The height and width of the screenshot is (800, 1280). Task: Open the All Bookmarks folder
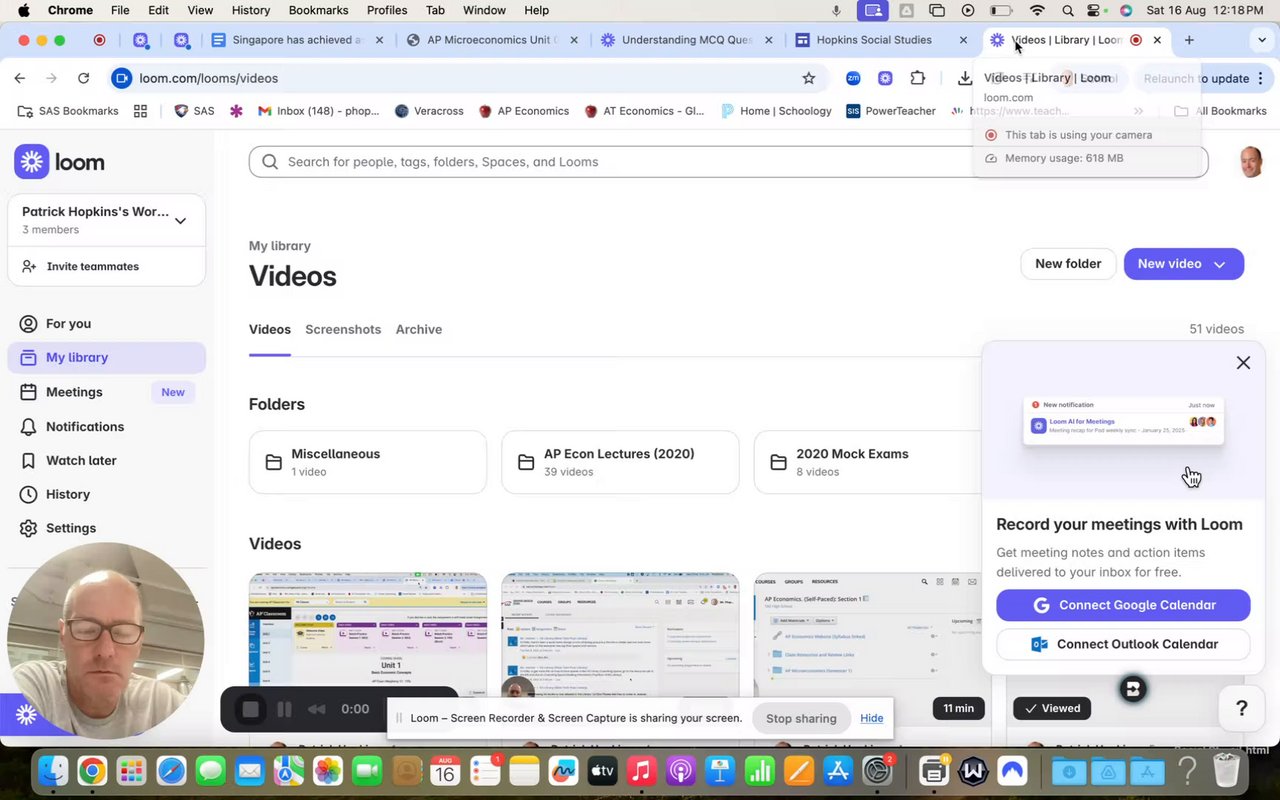click(1220, 111)
